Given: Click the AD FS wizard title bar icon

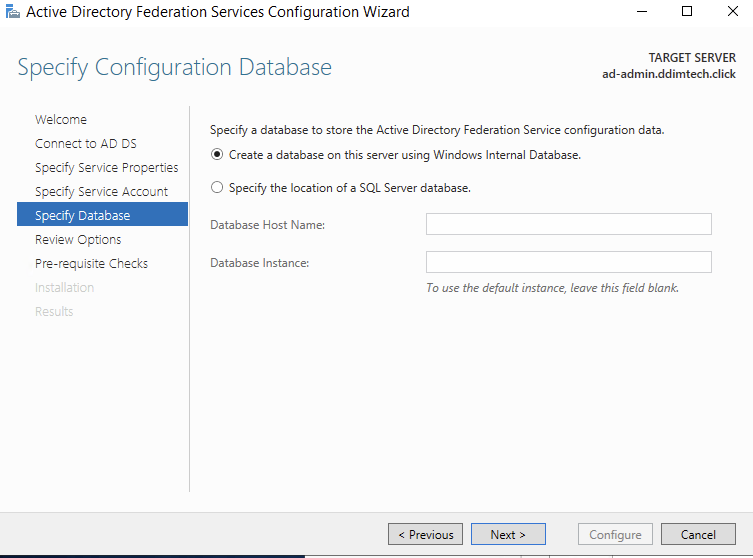Looking at the screenshot, I should [x=12, y=11].
